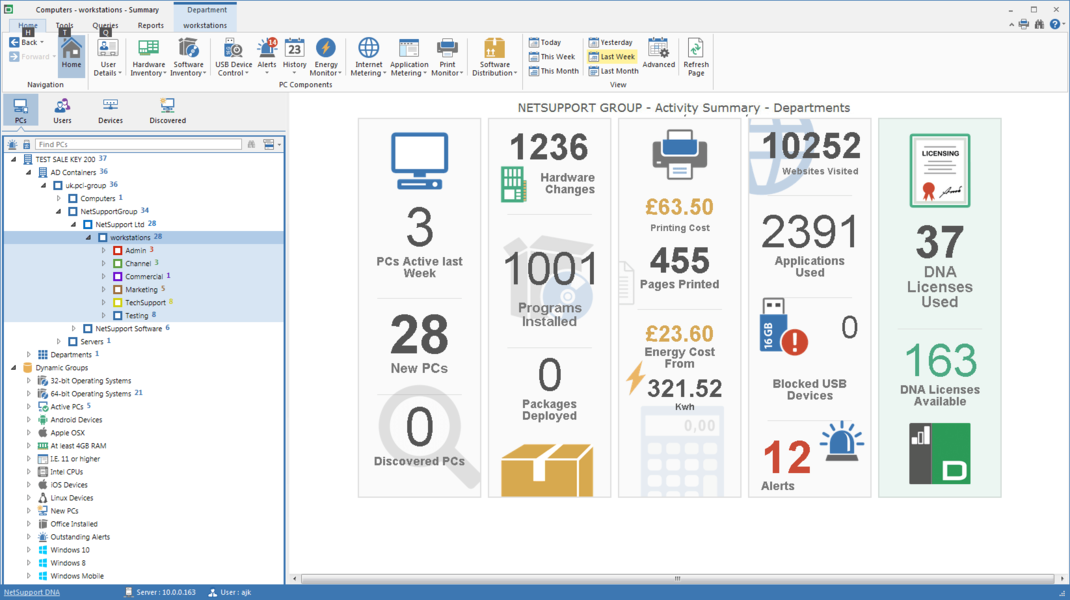The width and height of the screenshot is (1070, 600).
Task: Switch the view to Today
Action: pos(545,43)
